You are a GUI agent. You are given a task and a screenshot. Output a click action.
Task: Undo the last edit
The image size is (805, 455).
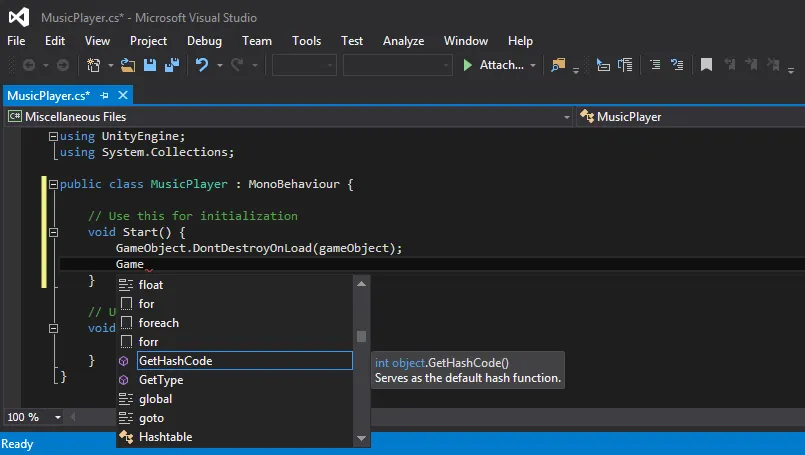[x=202, y=65]
